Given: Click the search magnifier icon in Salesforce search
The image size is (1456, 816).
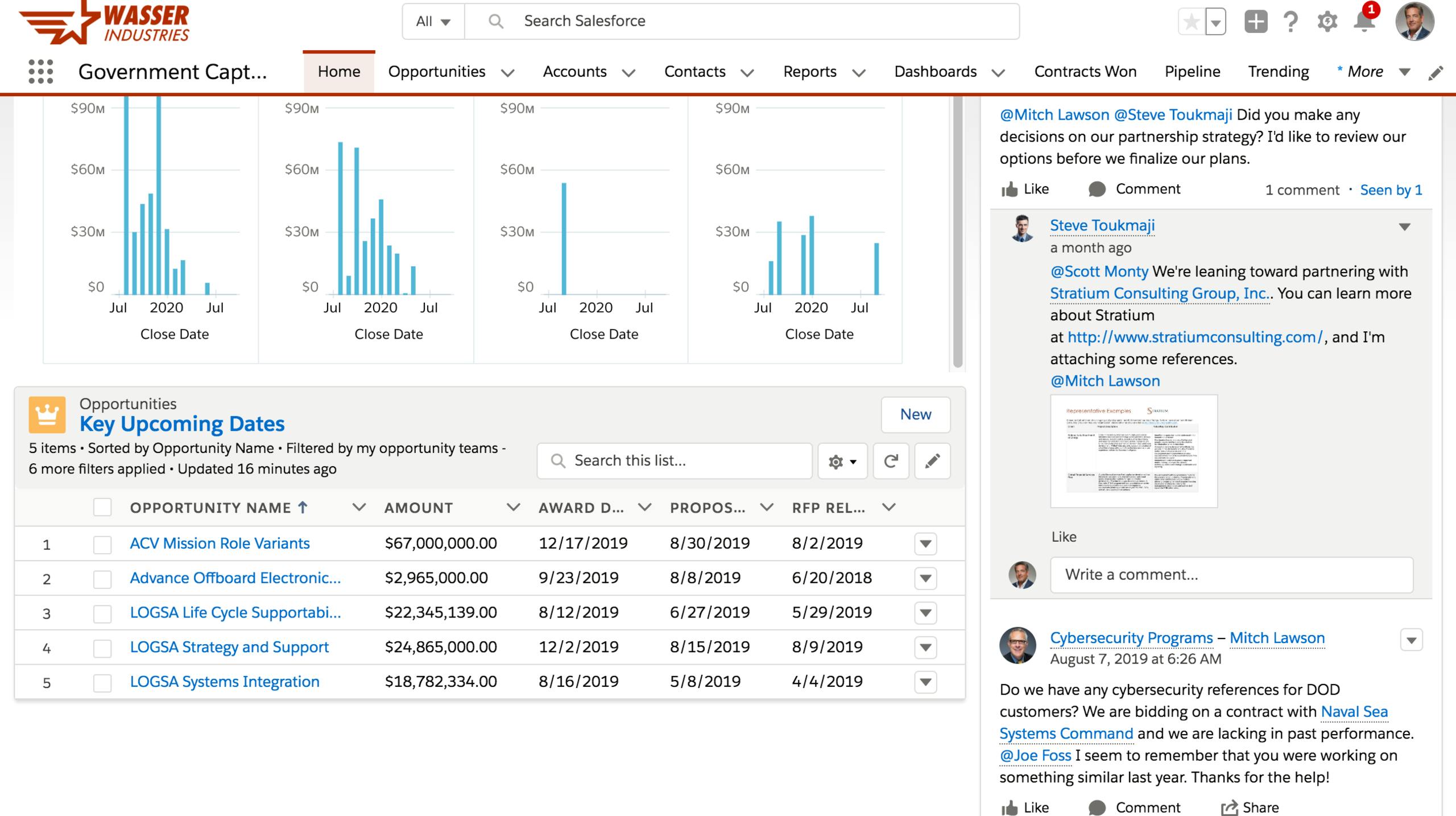Looking at the screenshot, I should (496, 22).
